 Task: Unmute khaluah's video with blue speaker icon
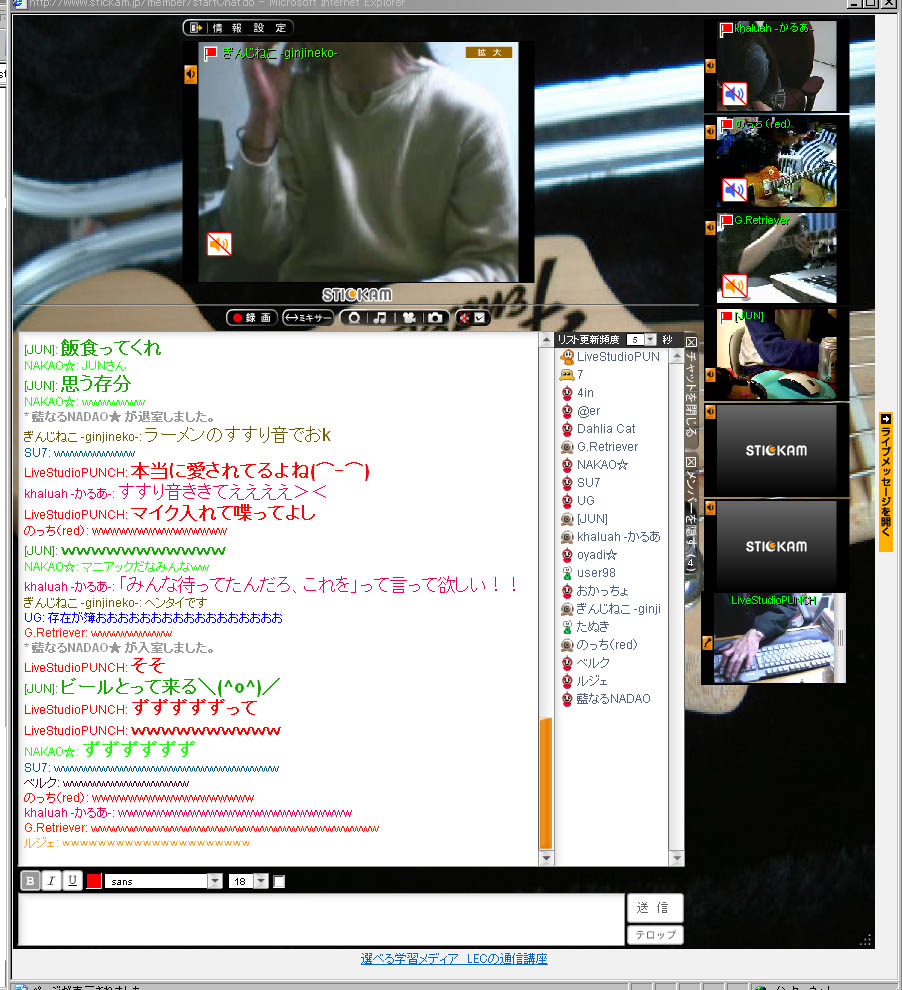[734, 94]
